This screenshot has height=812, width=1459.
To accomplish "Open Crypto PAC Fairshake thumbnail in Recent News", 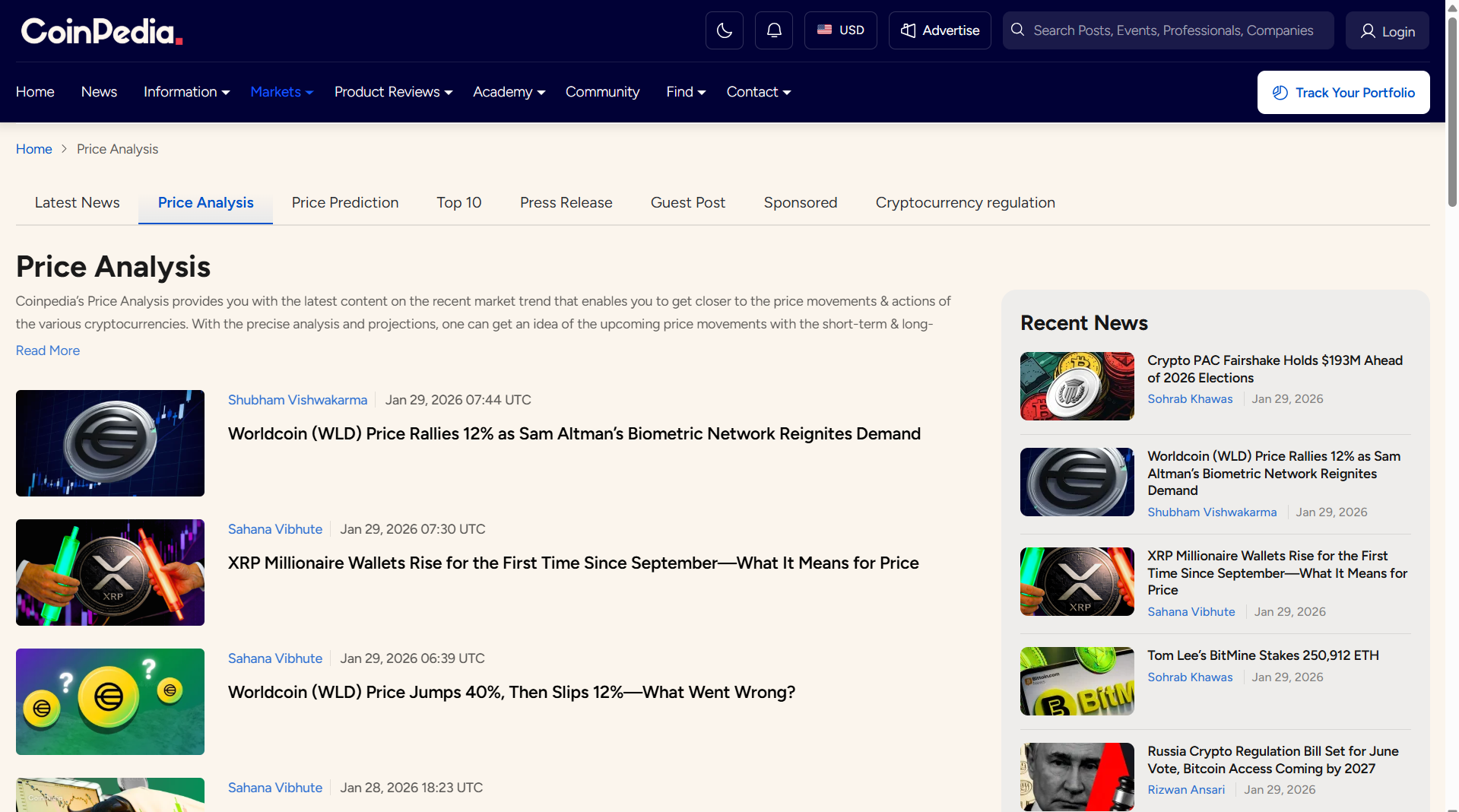I will 1077,386.
